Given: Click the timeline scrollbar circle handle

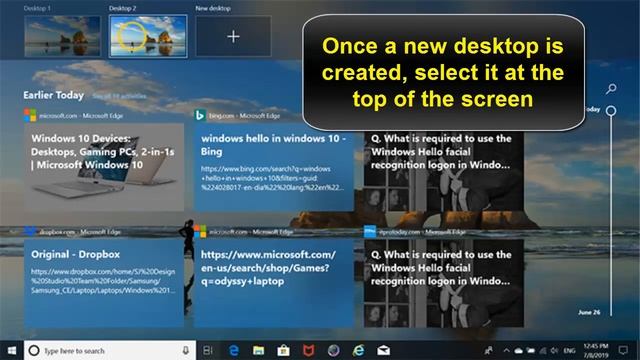Looking at the screenshot, I should [611, 111].
